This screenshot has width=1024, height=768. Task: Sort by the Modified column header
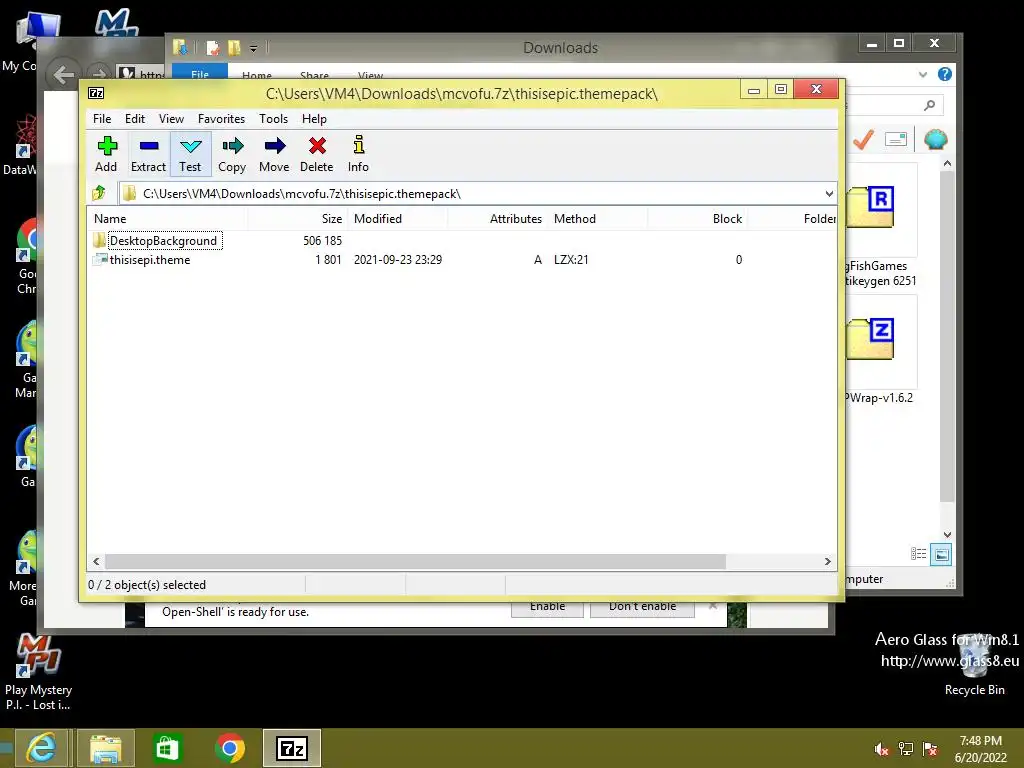398,219
